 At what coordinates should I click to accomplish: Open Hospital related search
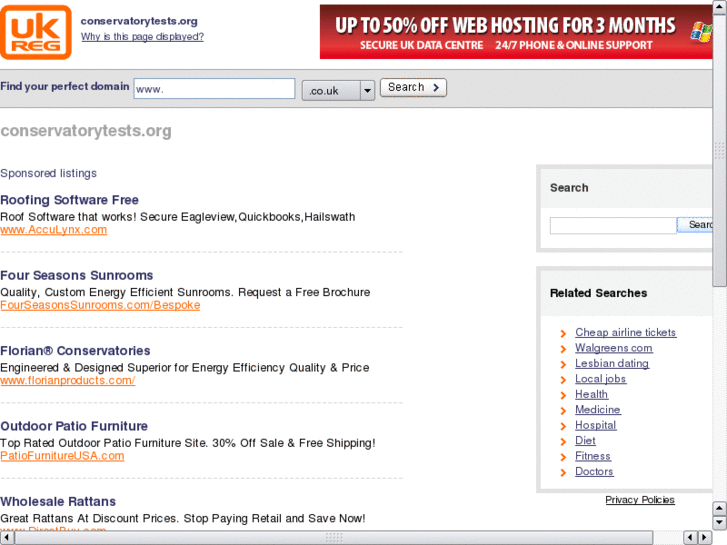(x=595, y=425)
